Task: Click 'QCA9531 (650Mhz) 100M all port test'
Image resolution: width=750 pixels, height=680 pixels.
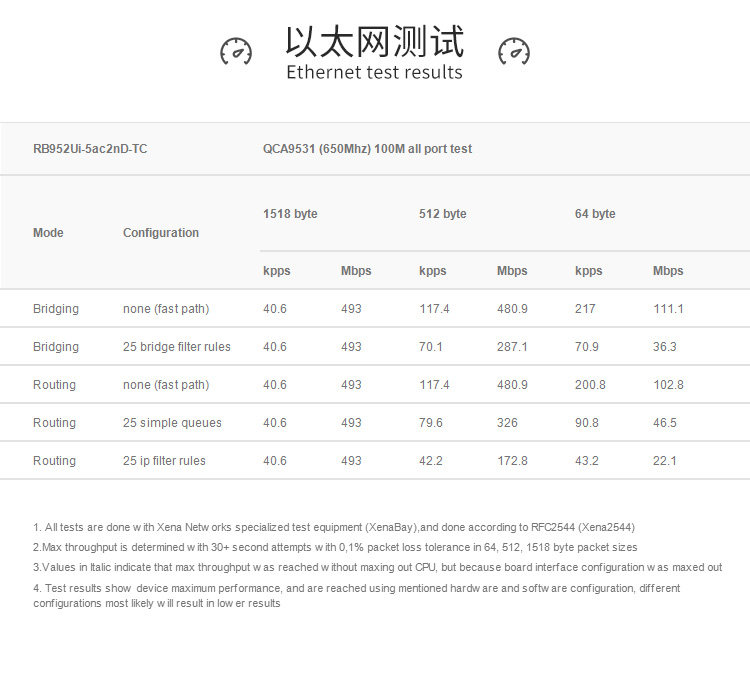Action: click(367, 149)
